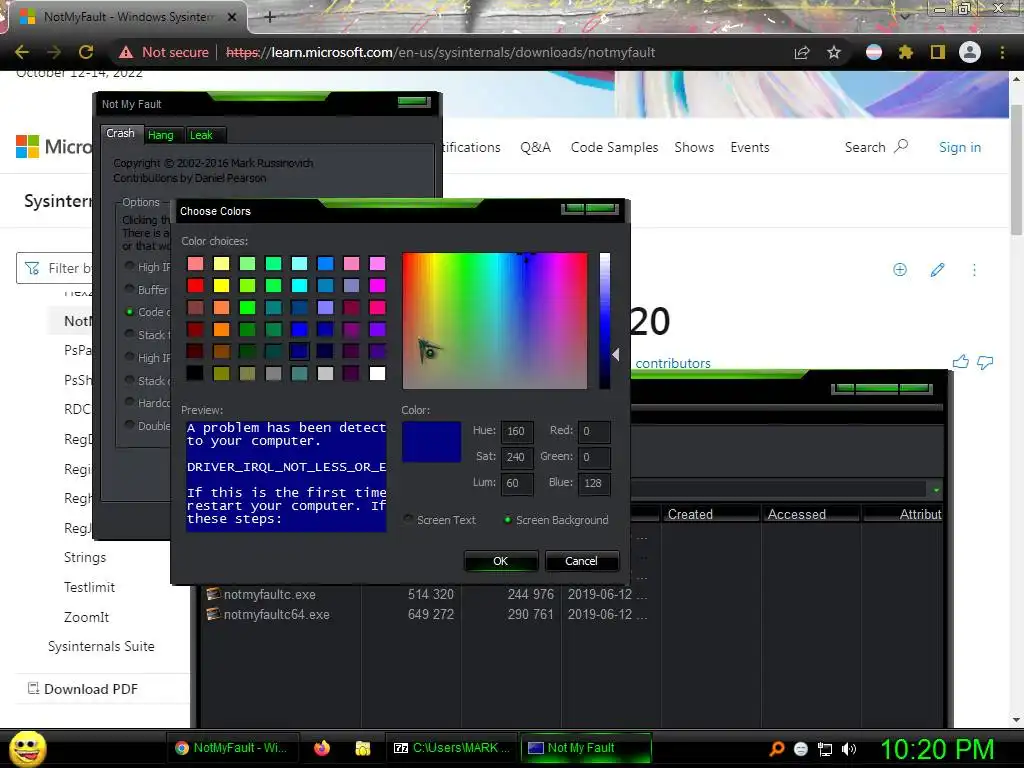Image resolution: width=1024 pixels, height=768 pixels.
Task: Open the contributors link
Action: point(673,363)
